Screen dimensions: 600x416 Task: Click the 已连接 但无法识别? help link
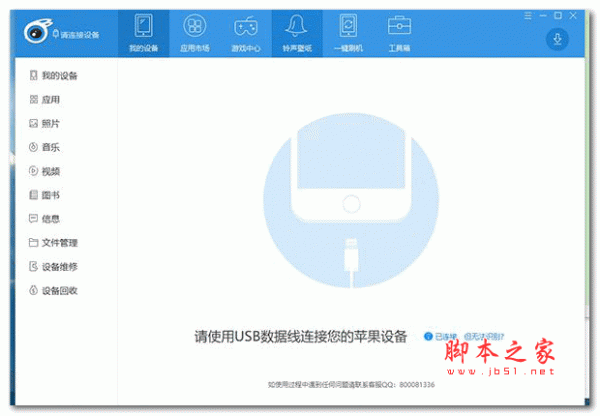coord(469,337)
